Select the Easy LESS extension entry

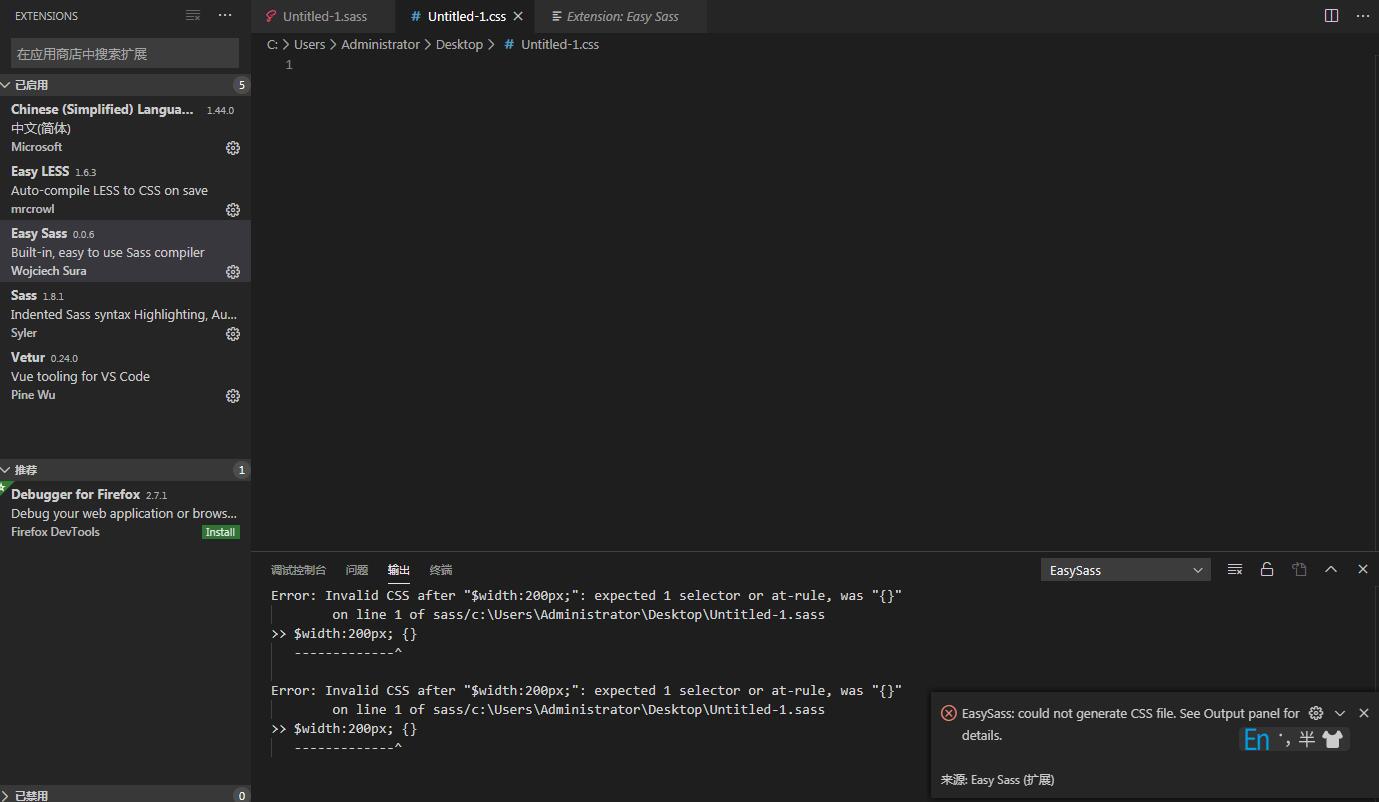click(125, 190)
